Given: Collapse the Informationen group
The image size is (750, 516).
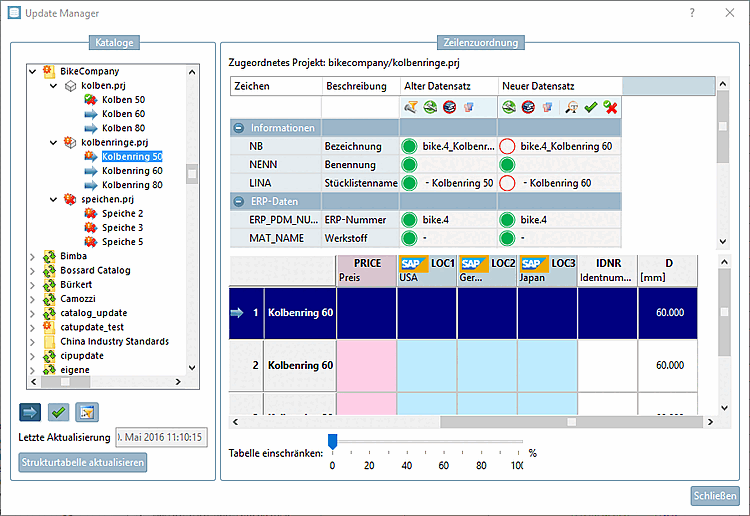Looking at the screenshot, I should tap(239, 128).
